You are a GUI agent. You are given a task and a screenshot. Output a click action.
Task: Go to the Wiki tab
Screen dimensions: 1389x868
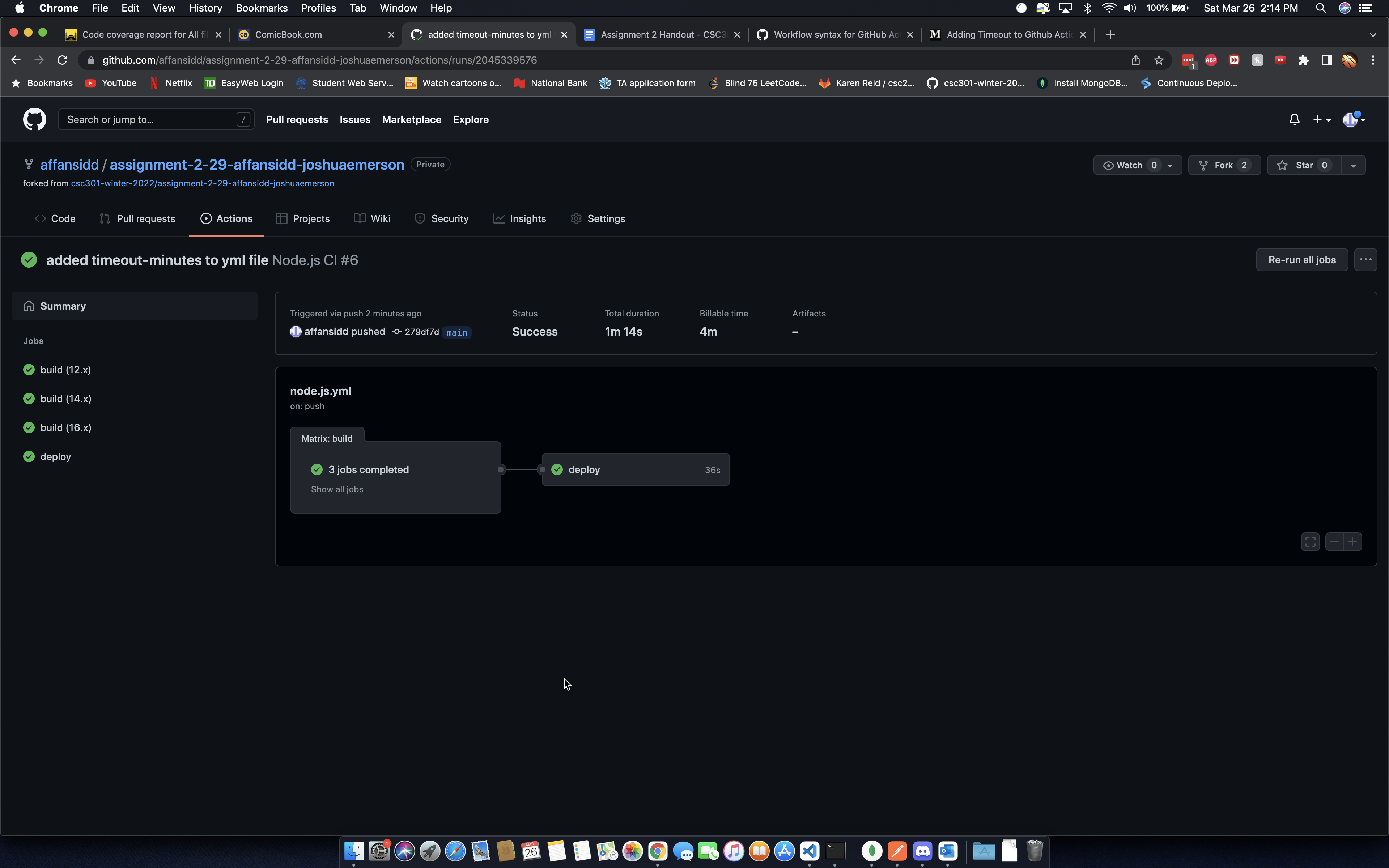372,219
